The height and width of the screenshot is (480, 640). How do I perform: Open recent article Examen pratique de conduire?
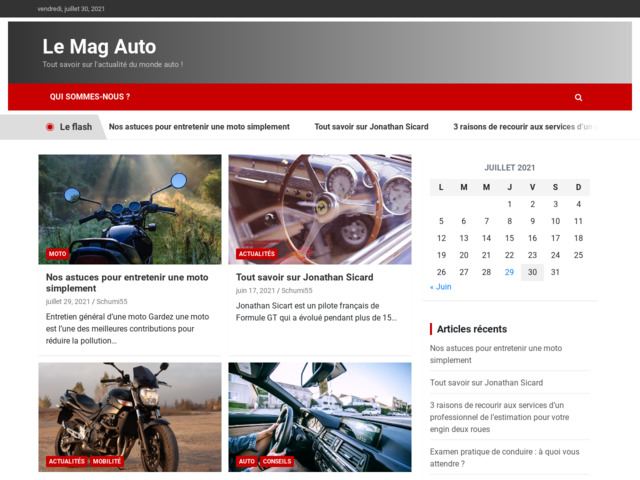(504, 458)
